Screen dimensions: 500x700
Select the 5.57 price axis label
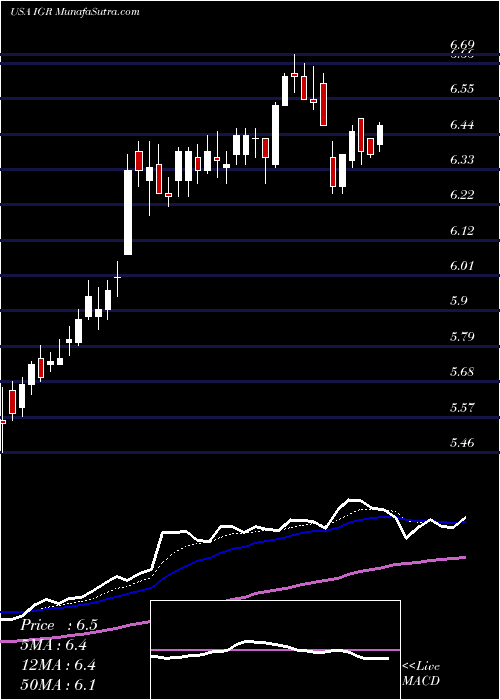[x=462, y=408]
